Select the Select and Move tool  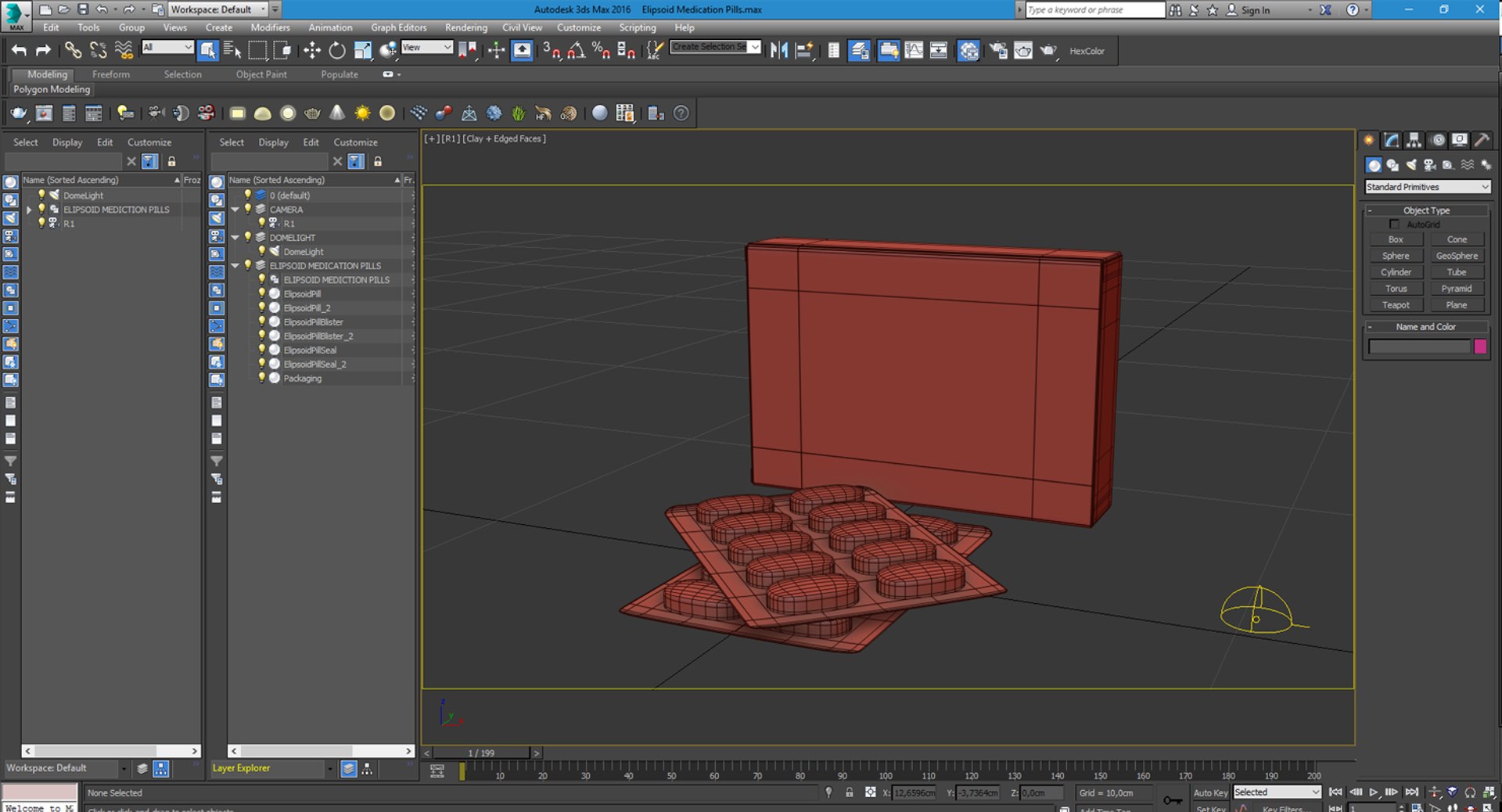pos(312,51)
